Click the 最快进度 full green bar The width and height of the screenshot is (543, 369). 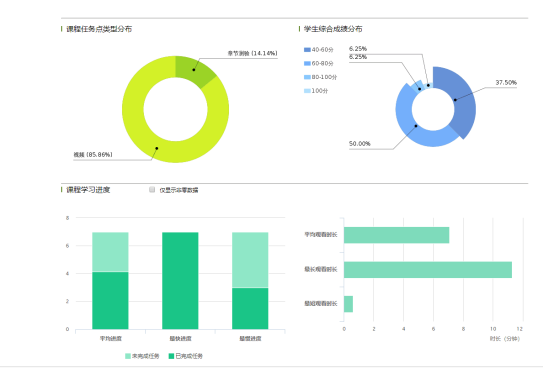[x=180, y=281]
